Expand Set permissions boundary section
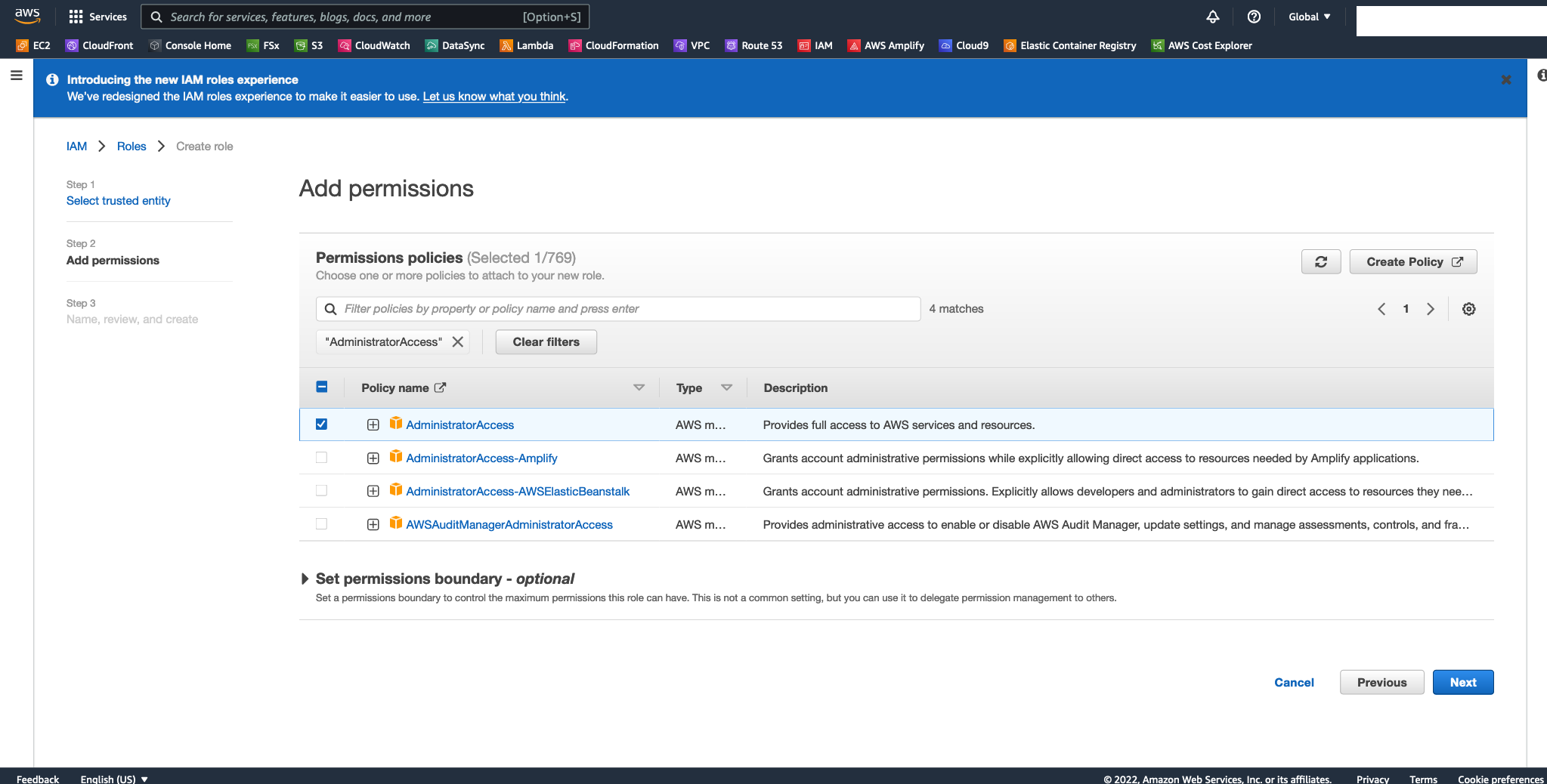 305,579
